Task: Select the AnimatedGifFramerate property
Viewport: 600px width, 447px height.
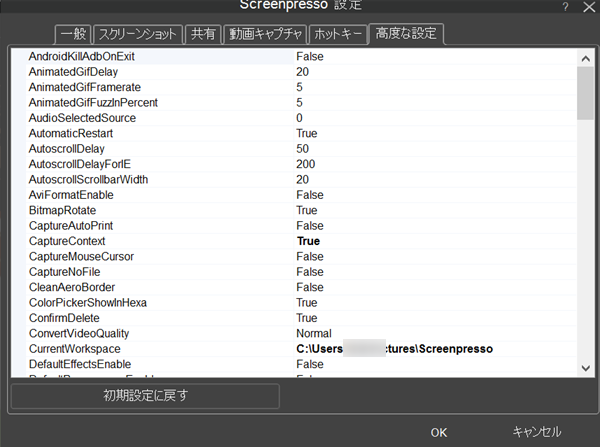Action: (x=85, y=87)
